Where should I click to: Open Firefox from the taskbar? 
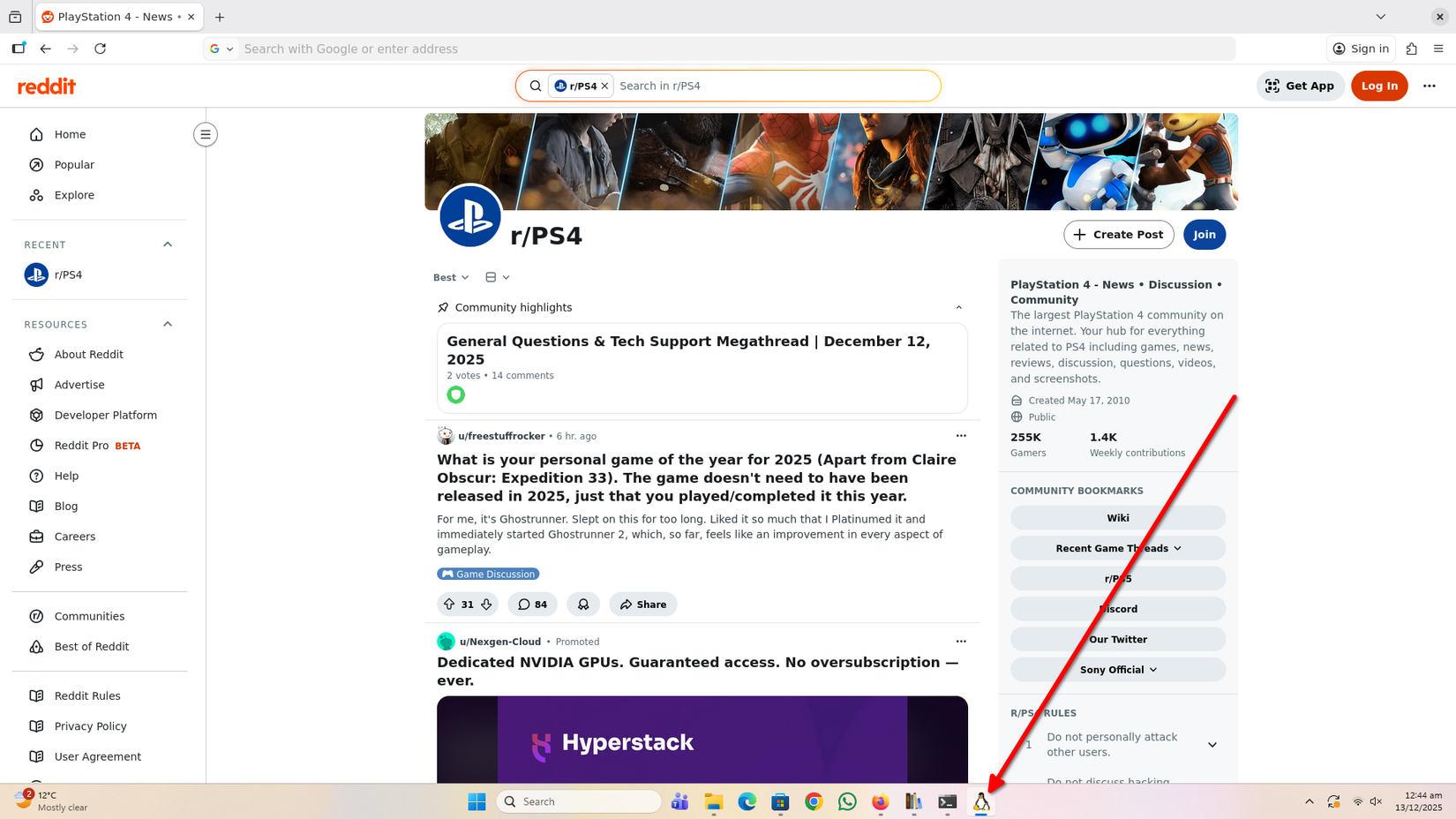point(880,801)
